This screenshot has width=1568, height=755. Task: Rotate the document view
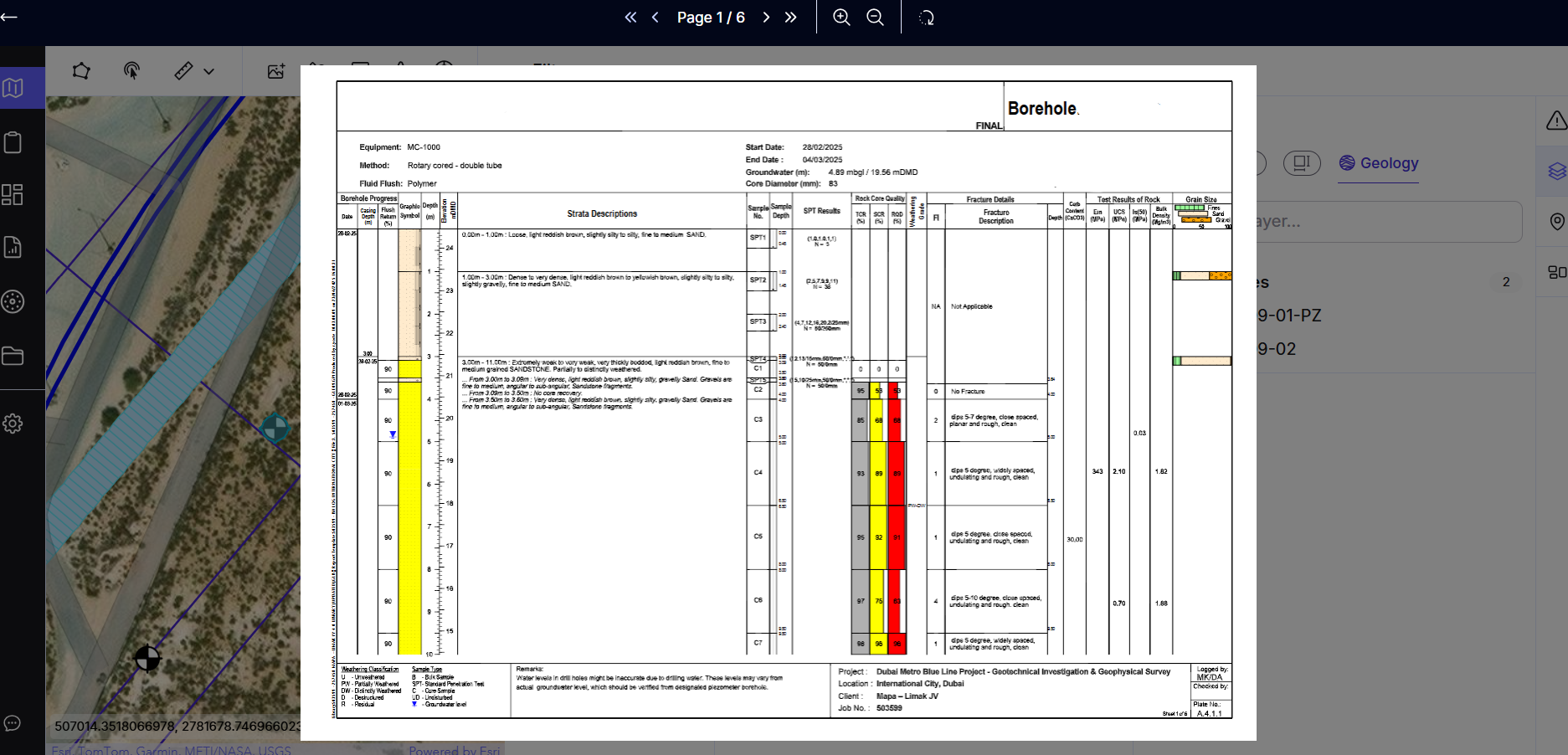[x=926, y=18]
